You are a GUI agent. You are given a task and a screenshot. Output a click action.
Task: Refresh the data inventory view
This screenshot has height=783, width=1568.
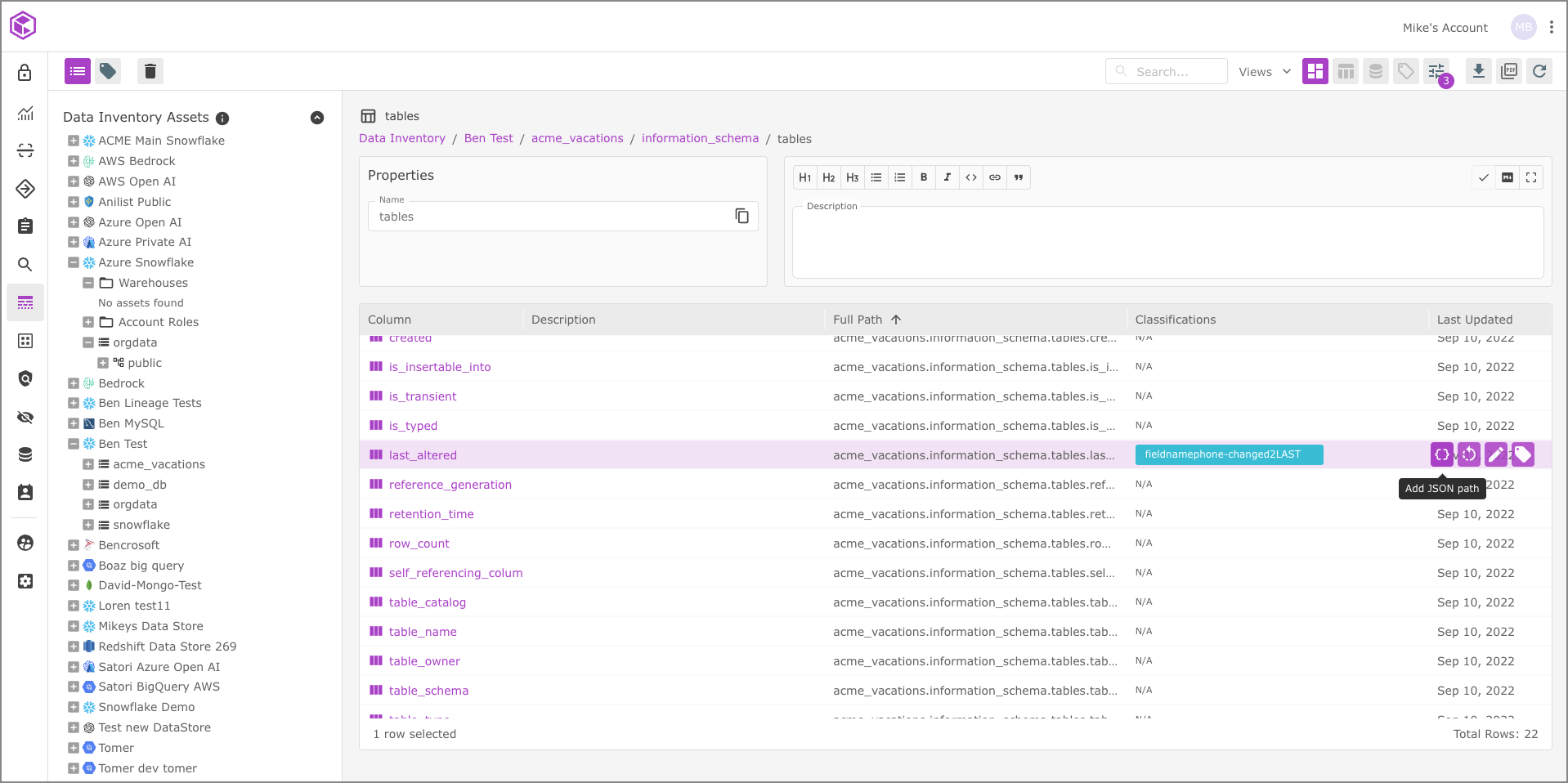pyautogui.click(x=1539, y=71)
